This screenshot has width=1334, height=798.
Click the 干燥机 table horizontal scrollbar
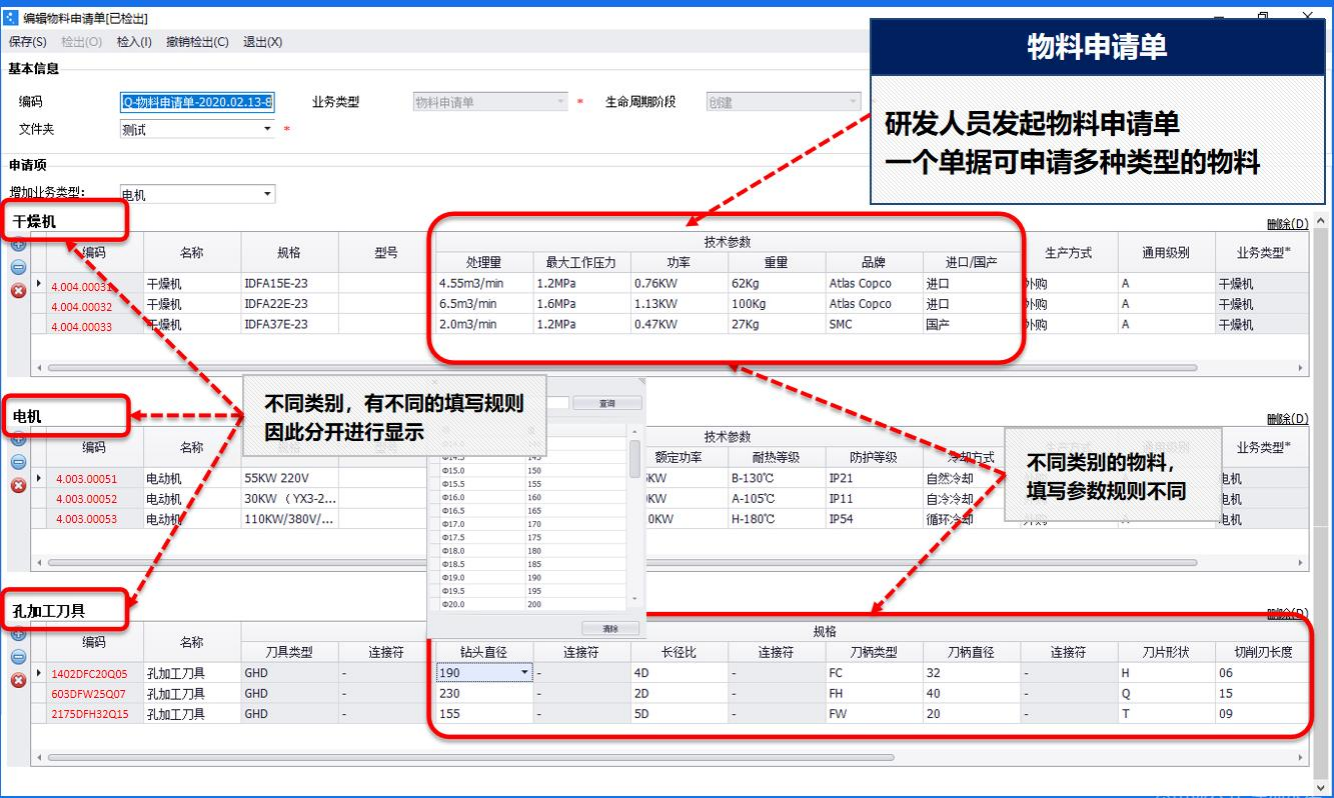point(620,368)
